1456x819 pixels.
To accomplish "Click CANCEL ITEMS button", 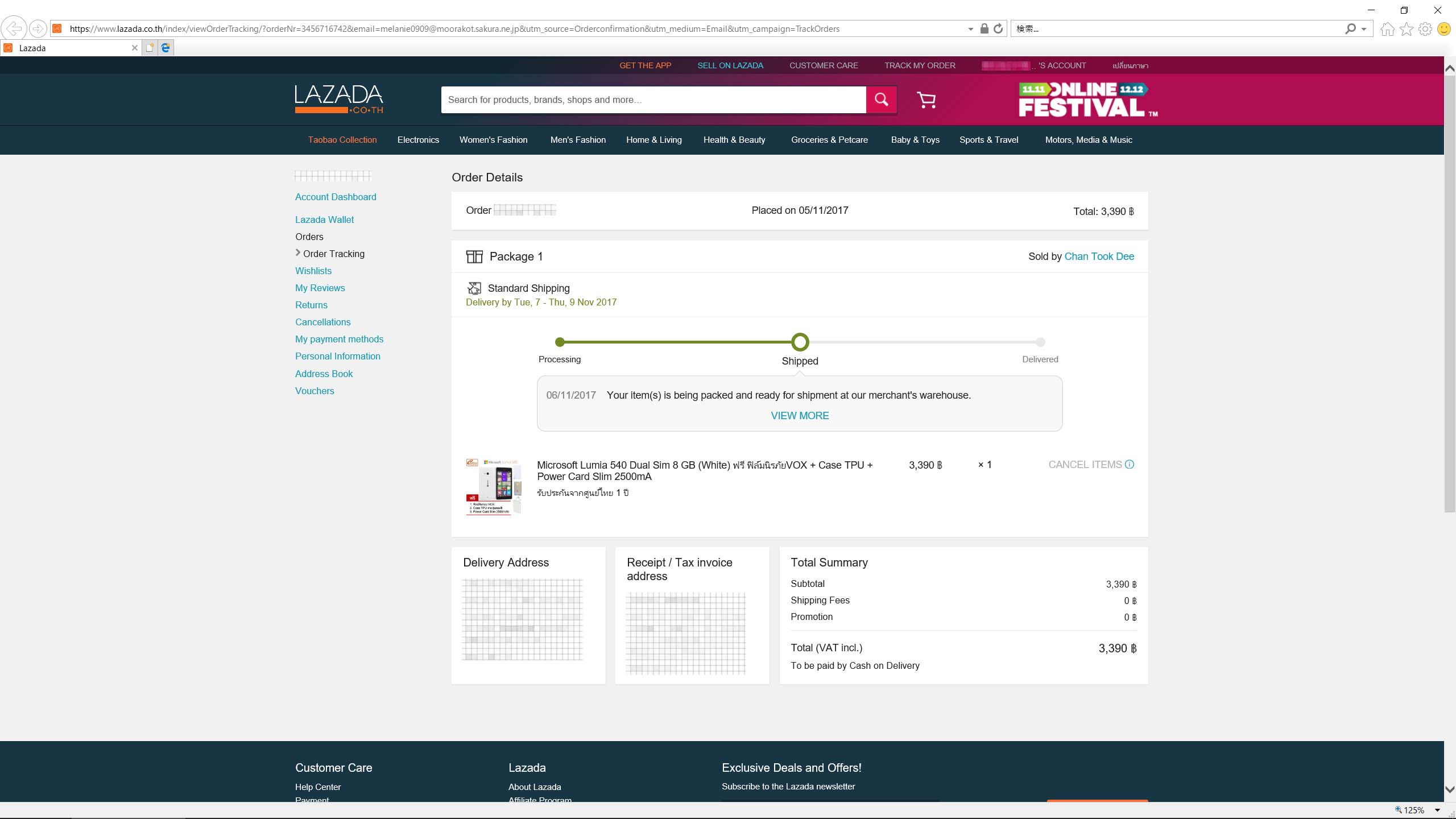I will pos(1085,465).
